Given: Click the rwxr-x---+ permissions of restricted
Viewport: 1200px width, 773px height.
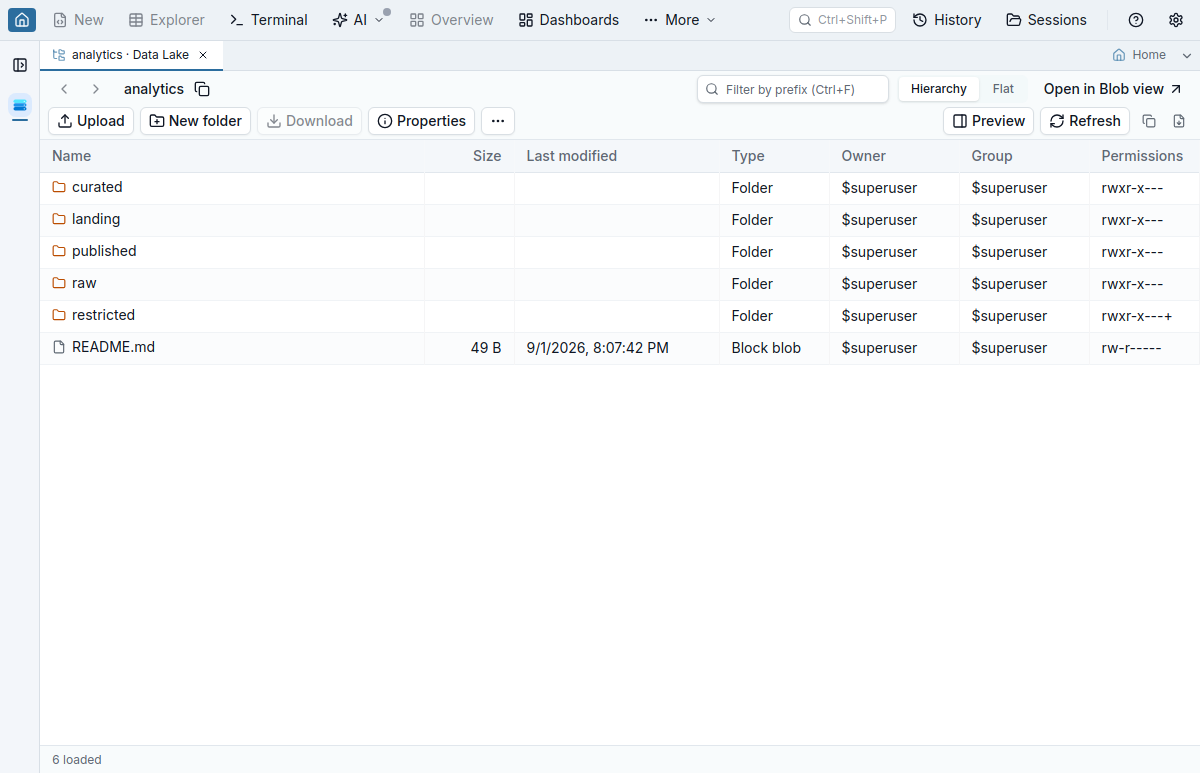Looking at the screenshot, I should pyautogui.click(x=1137, y=316).
